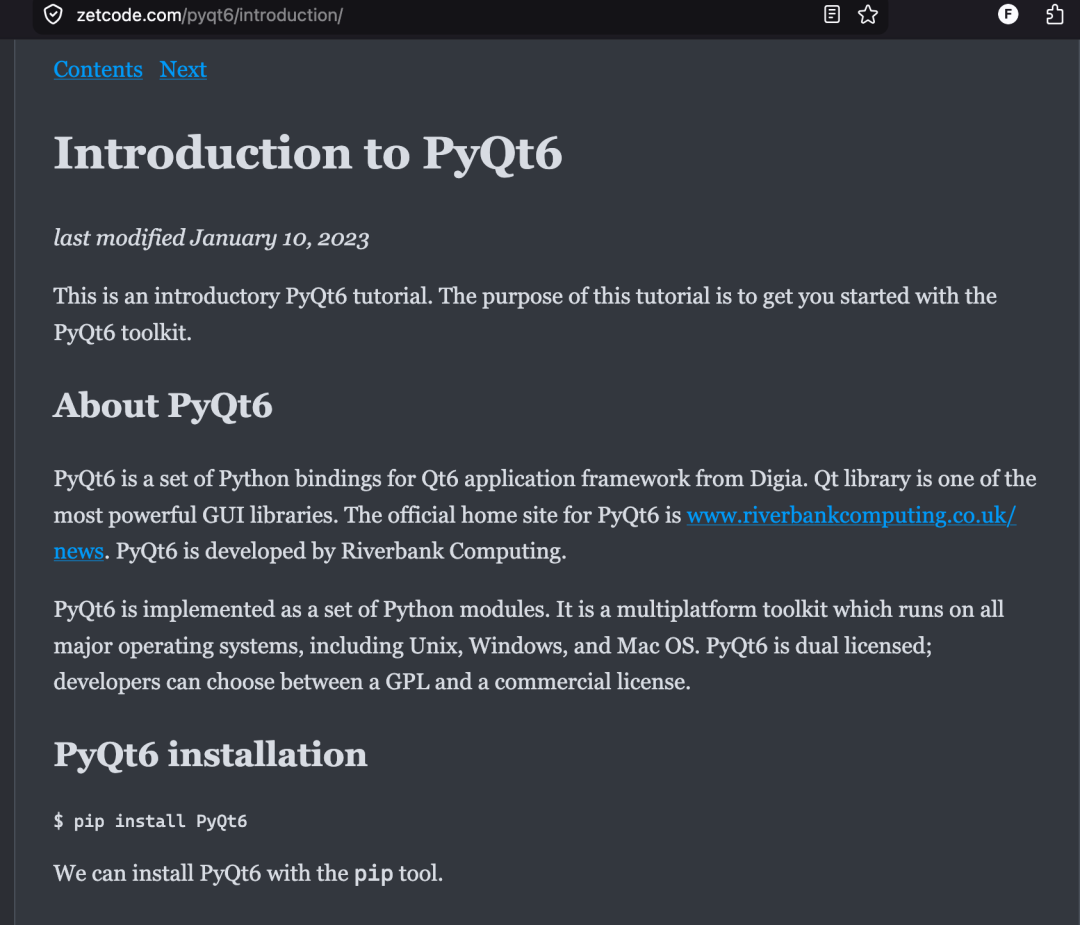Open the Contents link
The height and width of the screenshot is (925, 1080).
click(x=98, y=70)
